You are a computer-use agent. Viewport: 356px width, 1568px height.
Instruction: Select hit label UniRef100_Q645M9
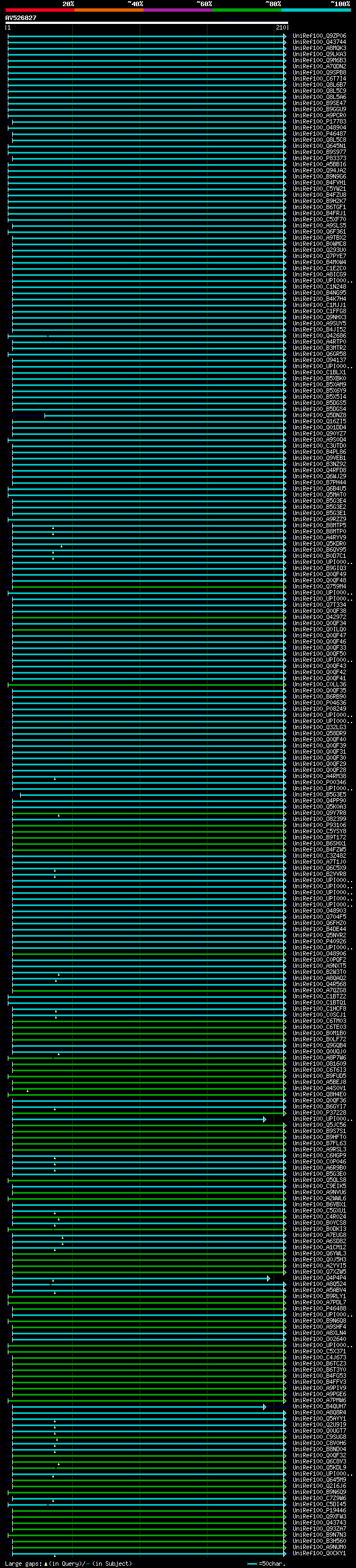coord(319,1480)
